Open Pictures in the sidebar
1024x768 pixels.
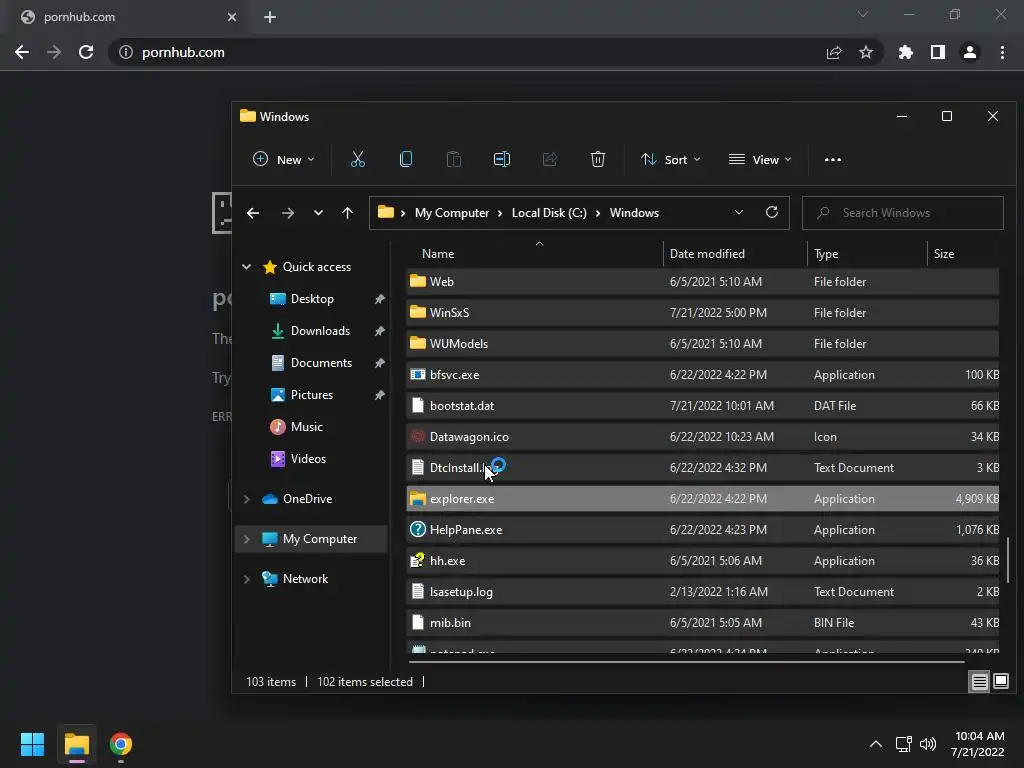coord(312,394)
